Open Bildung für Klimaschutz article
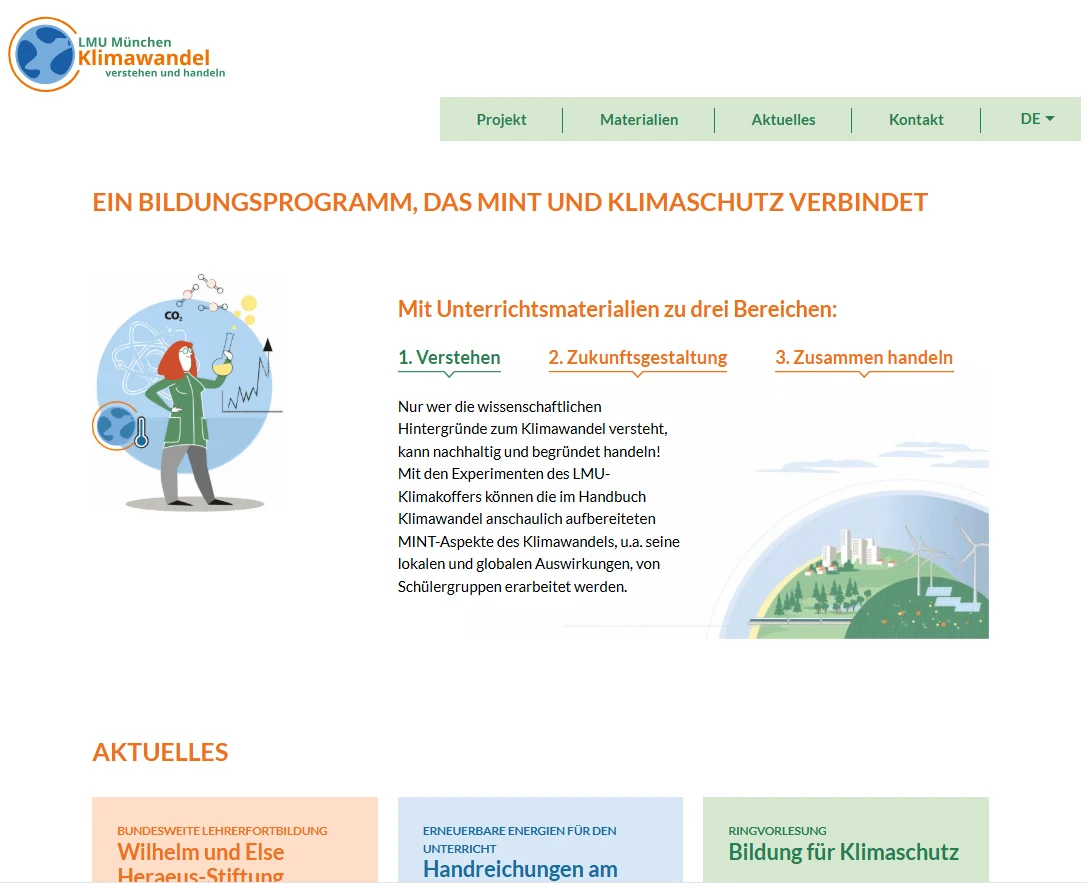This screenshot has width=1087, height=883. [x=843, y=853]
